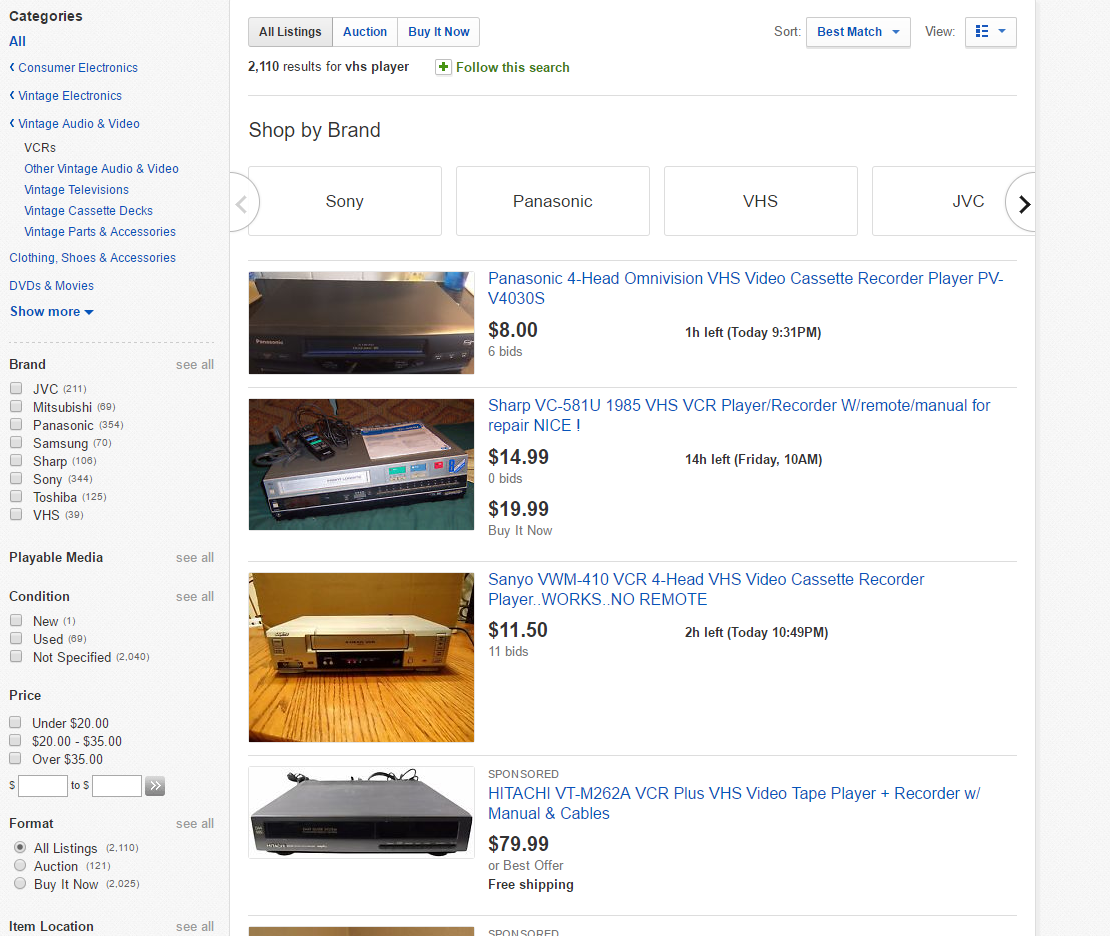Viewport: 1110px width, 936px height.
Task: Check the Toshiba brand checkbox
Action: click(16, 496)
